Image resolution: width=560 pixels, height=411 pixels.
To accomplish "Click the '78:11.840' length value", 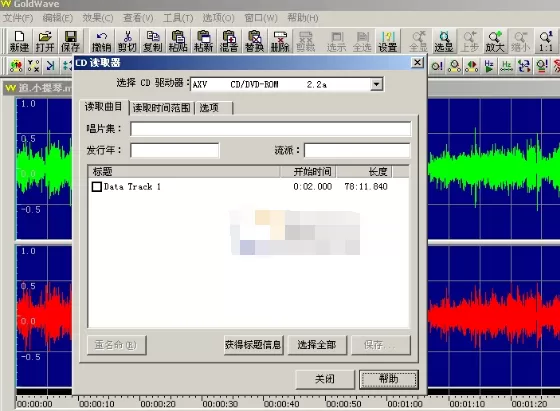I will [366, 187].
